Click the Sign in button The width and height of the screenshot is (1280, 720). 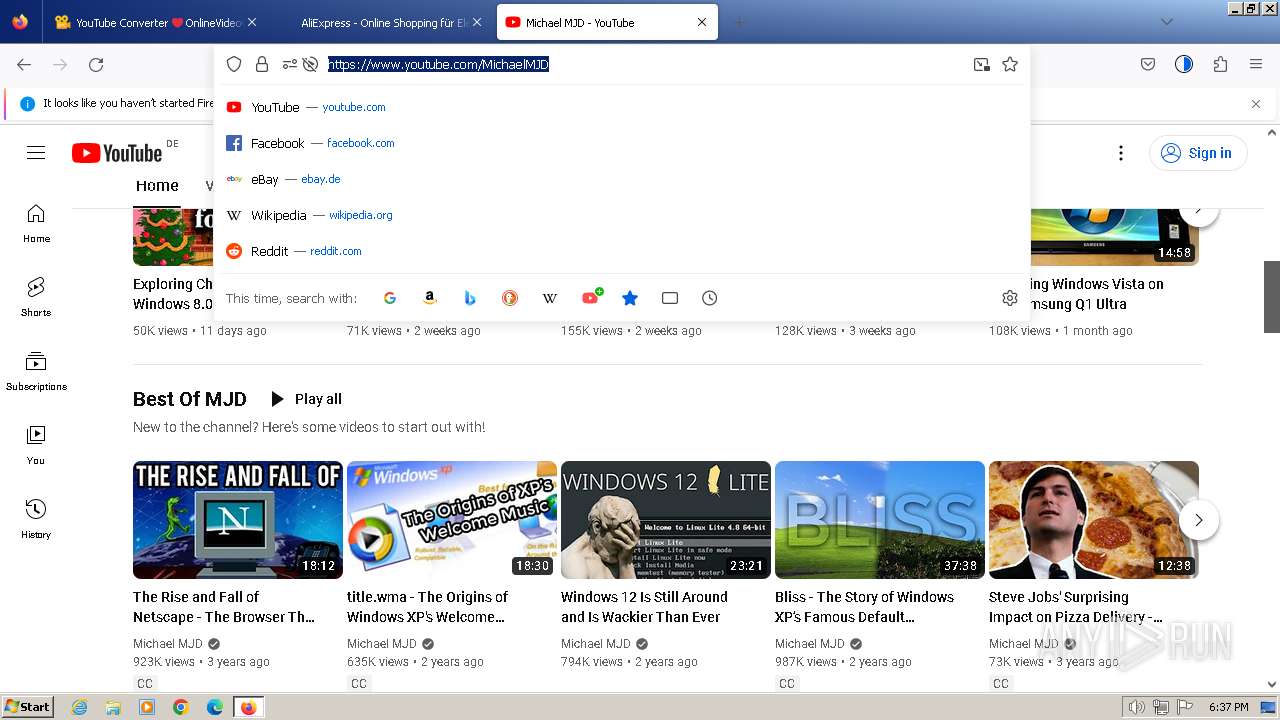[1198, 153]
